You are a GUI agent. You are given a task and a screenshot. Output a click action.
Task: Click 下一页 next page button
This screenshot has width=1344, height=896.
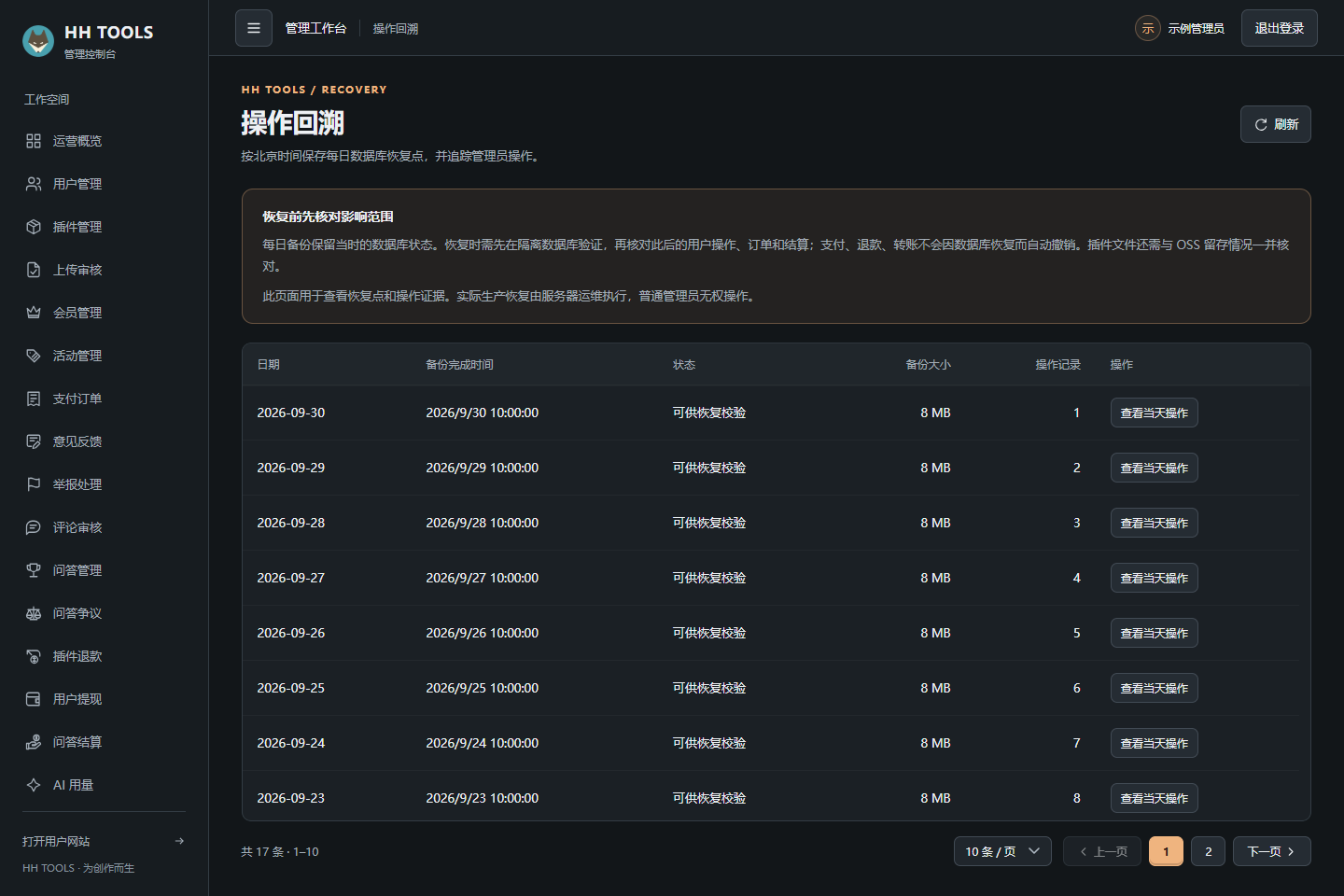(1272, 851)
